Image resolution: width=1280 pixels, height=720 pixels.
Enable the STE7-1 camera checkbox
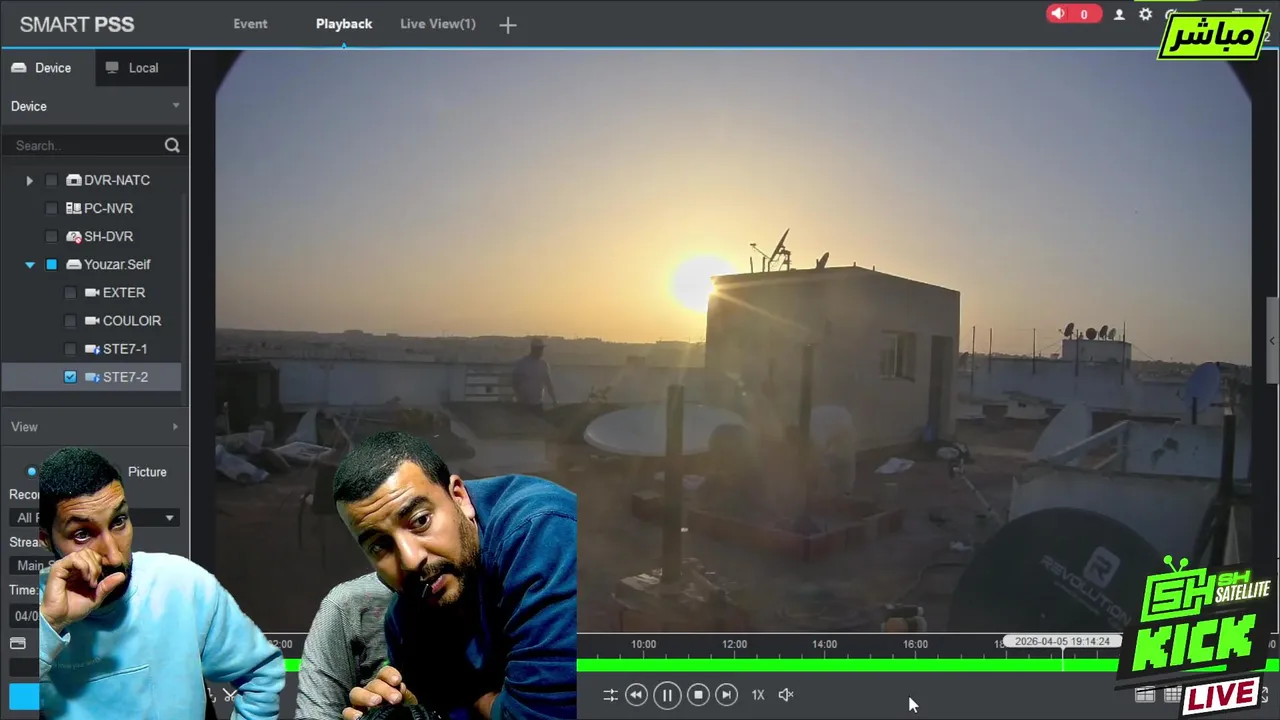[x=70, y=348]
